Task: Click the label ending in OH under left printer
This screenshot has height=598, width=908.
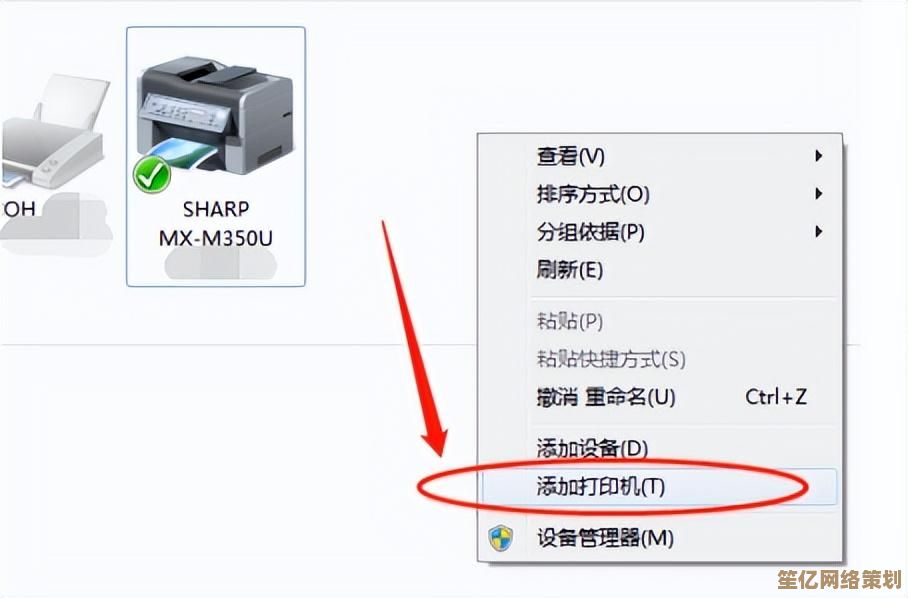Action: 19,208
